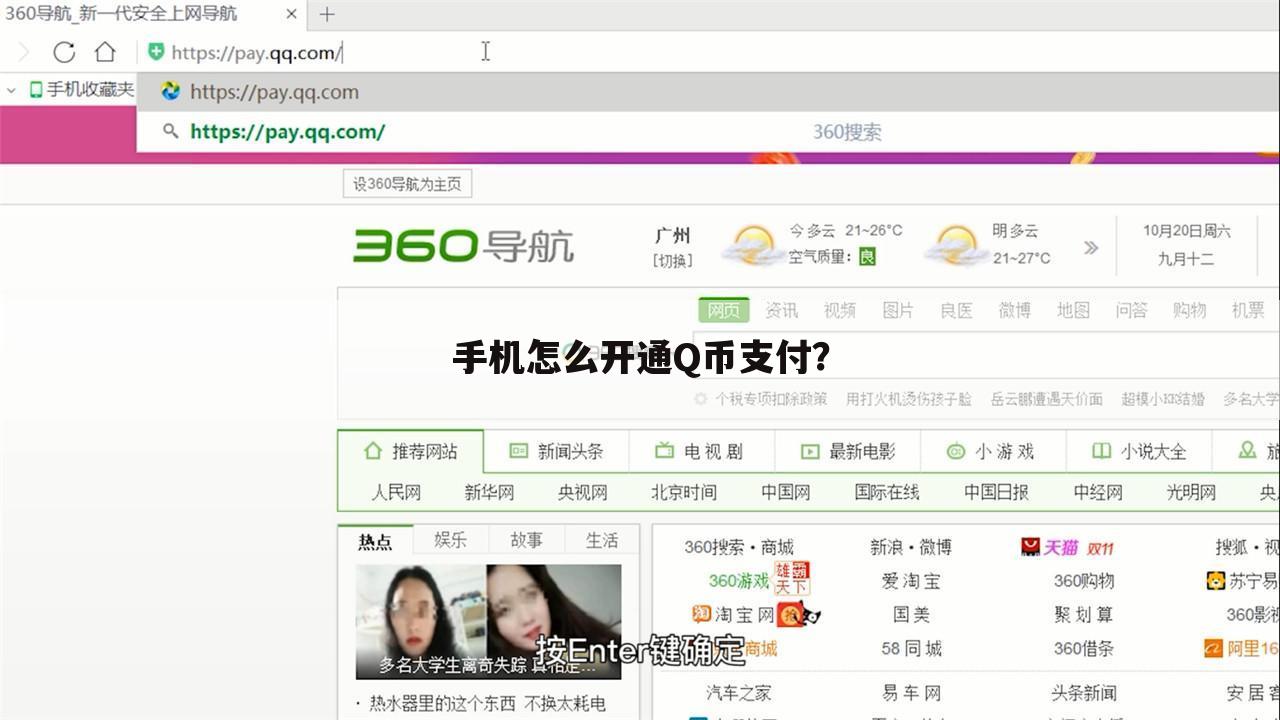Image resolution: width=1280 pixels, height=720 pixels.
Task: Open the 360导航 logo
Action: (x=463, y=245)
